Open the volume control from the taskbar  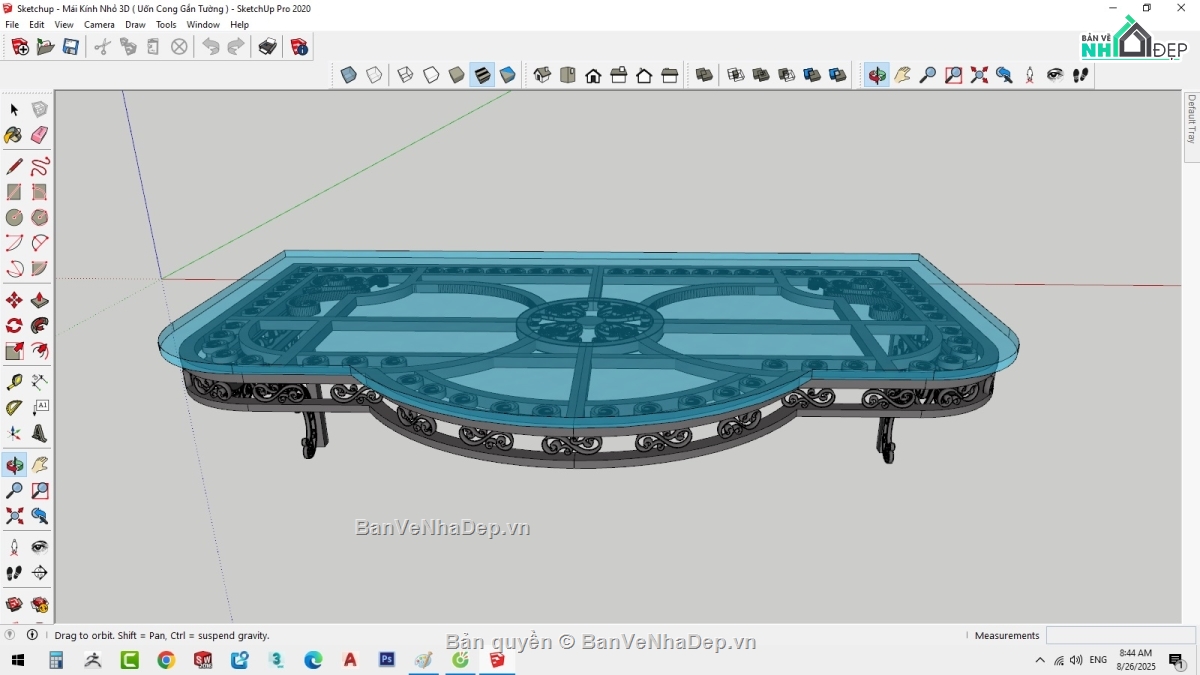point(1076,660)
